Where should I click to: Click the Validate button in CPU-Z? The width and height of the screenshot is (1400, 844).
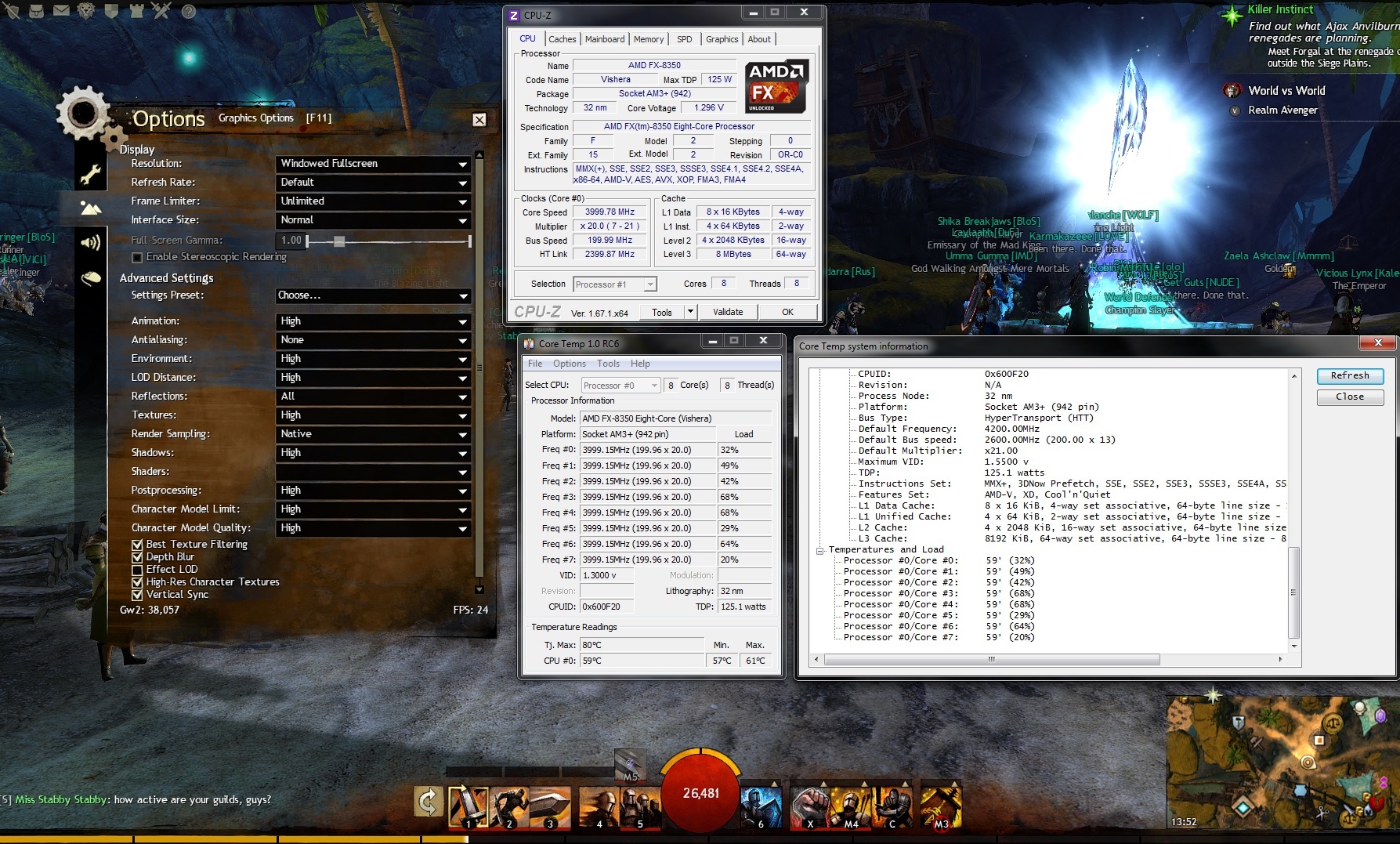[728, 312]
